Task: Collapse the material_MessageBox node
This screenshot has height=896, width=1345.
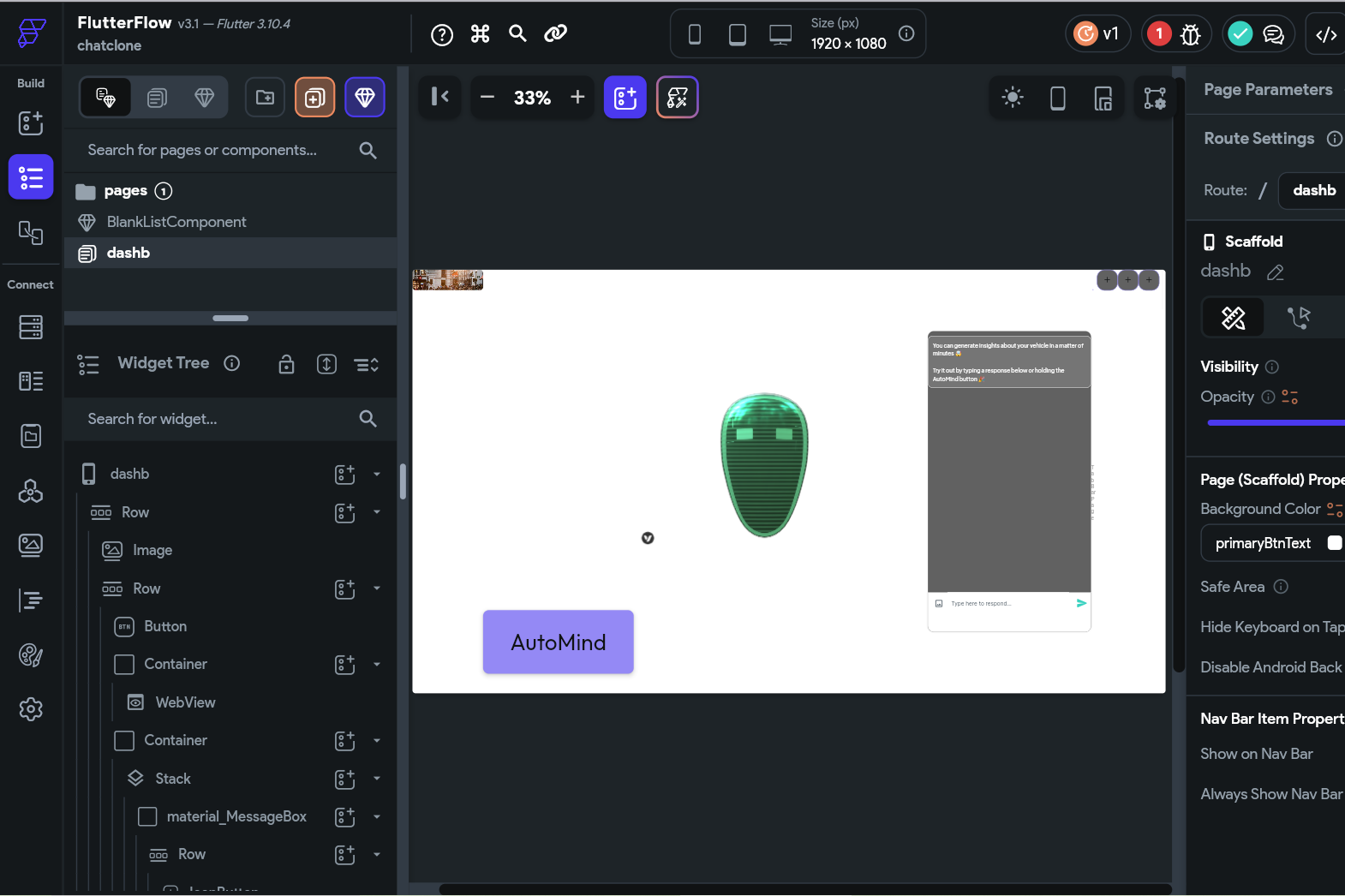Action: click(377, 816)
